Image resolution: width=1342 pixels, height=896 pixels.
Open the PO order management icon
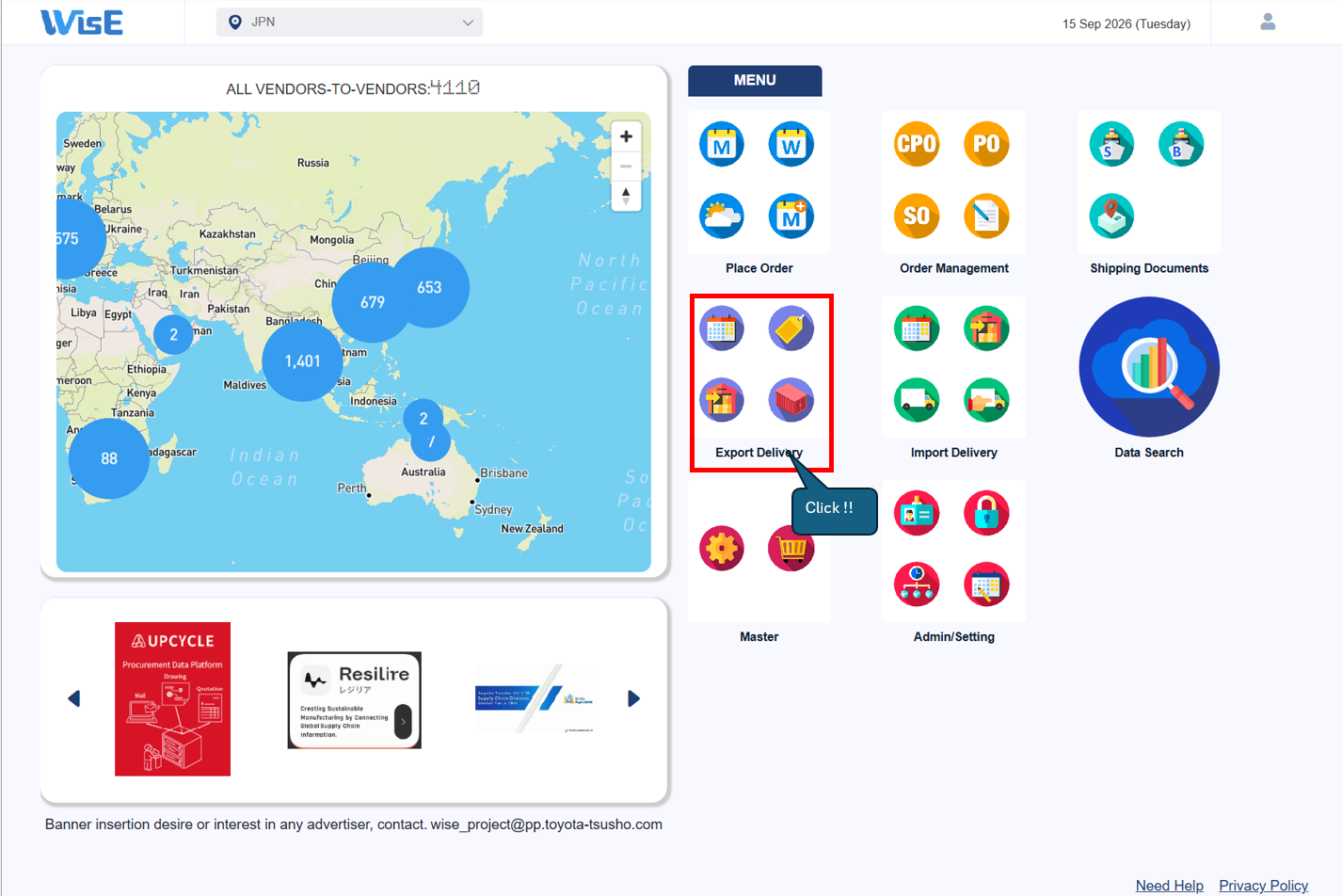986,144
